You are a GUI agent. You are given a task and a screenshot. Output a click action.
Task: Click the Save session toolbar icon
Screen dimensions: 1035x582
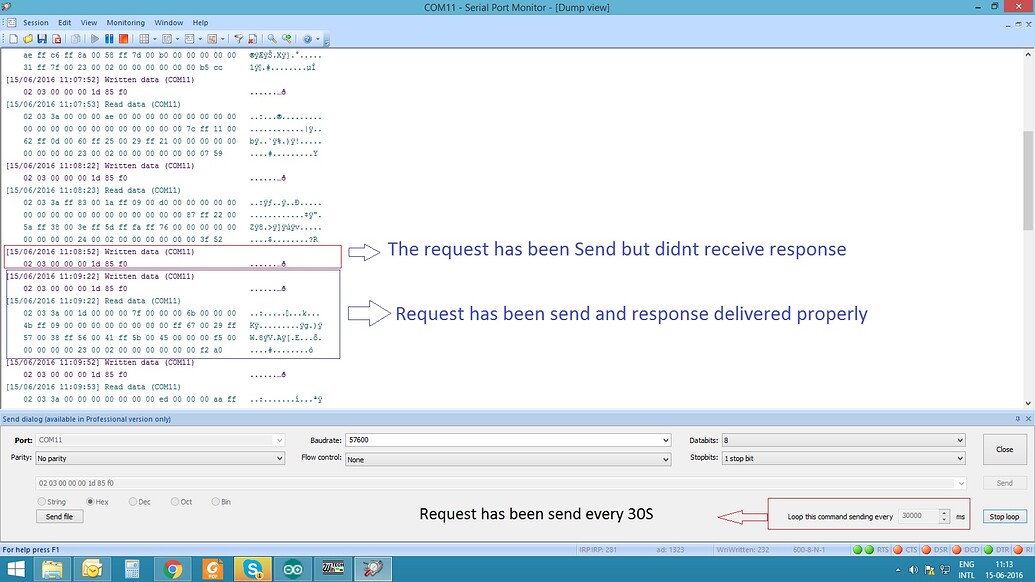click(x=43, y=39)
